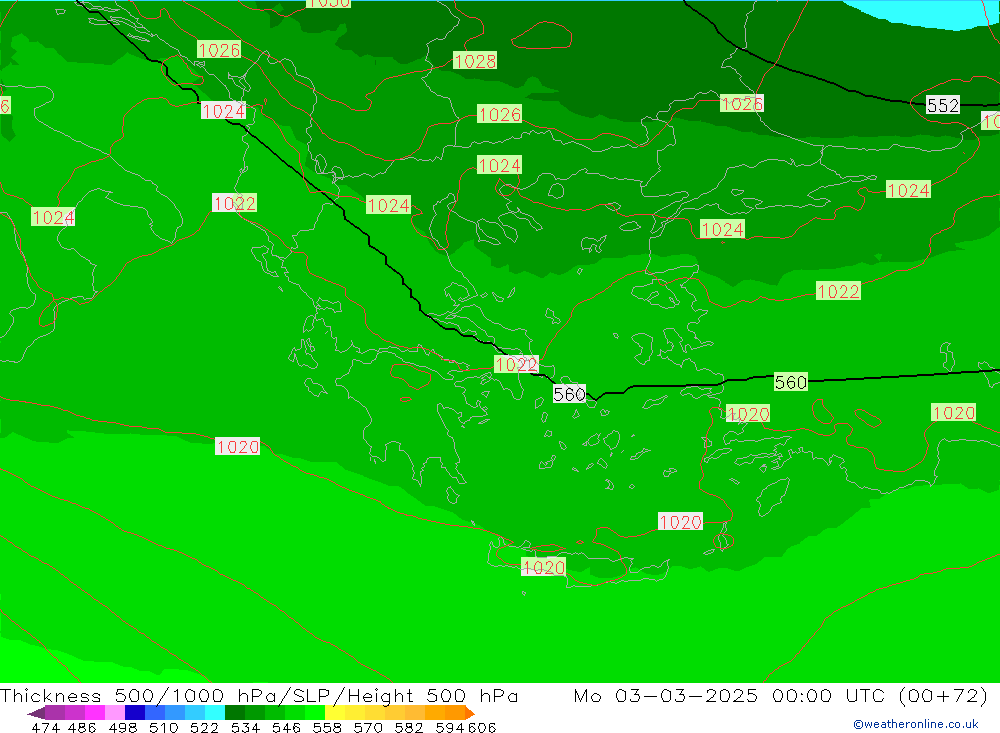Viewport: 1000px width, 733px height.
Task: Select the darkest green legend swatch
Action: tap(235, 713)
